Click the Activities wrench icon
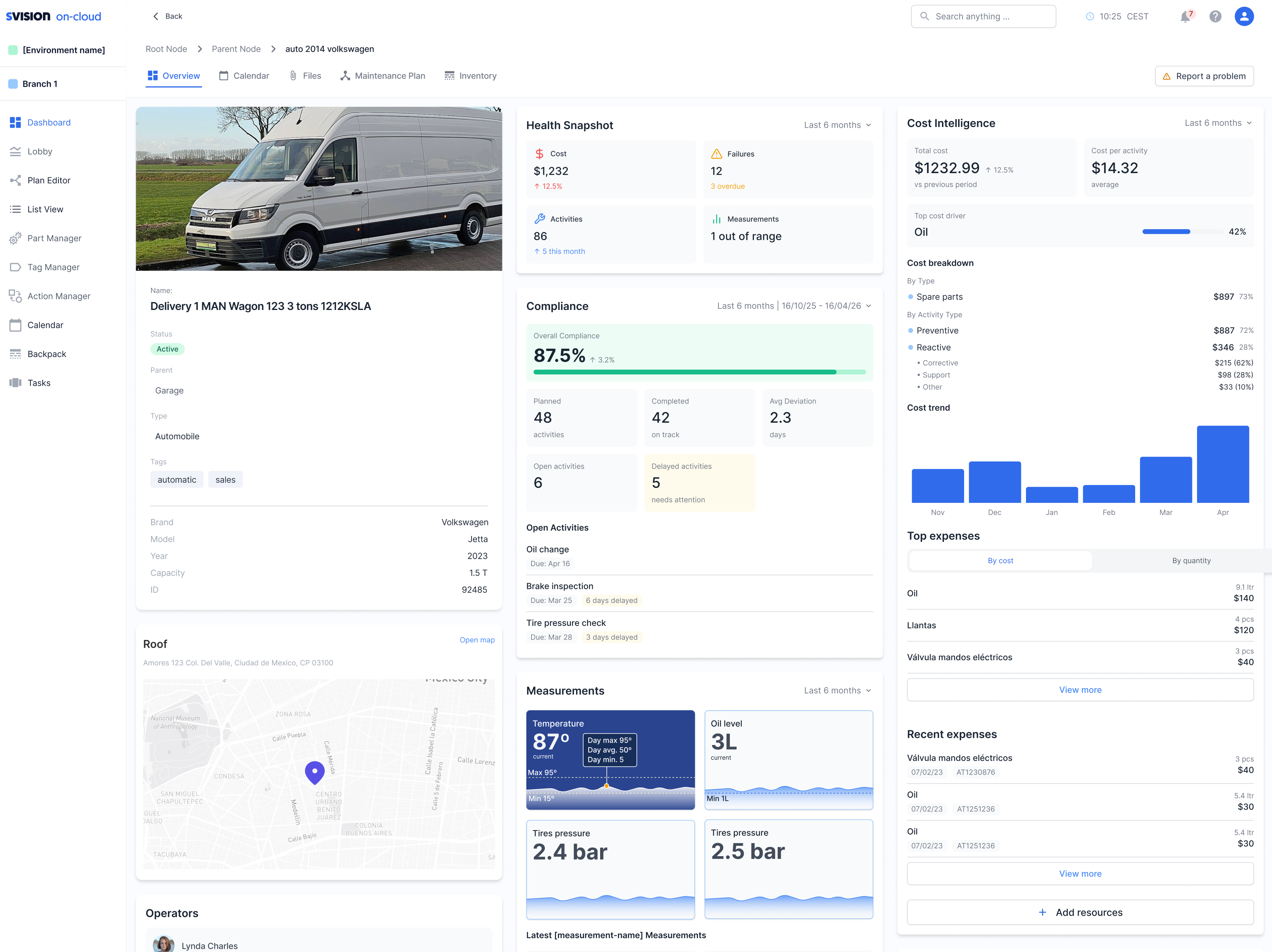1272x952 pixels. (x=539, y=218)
